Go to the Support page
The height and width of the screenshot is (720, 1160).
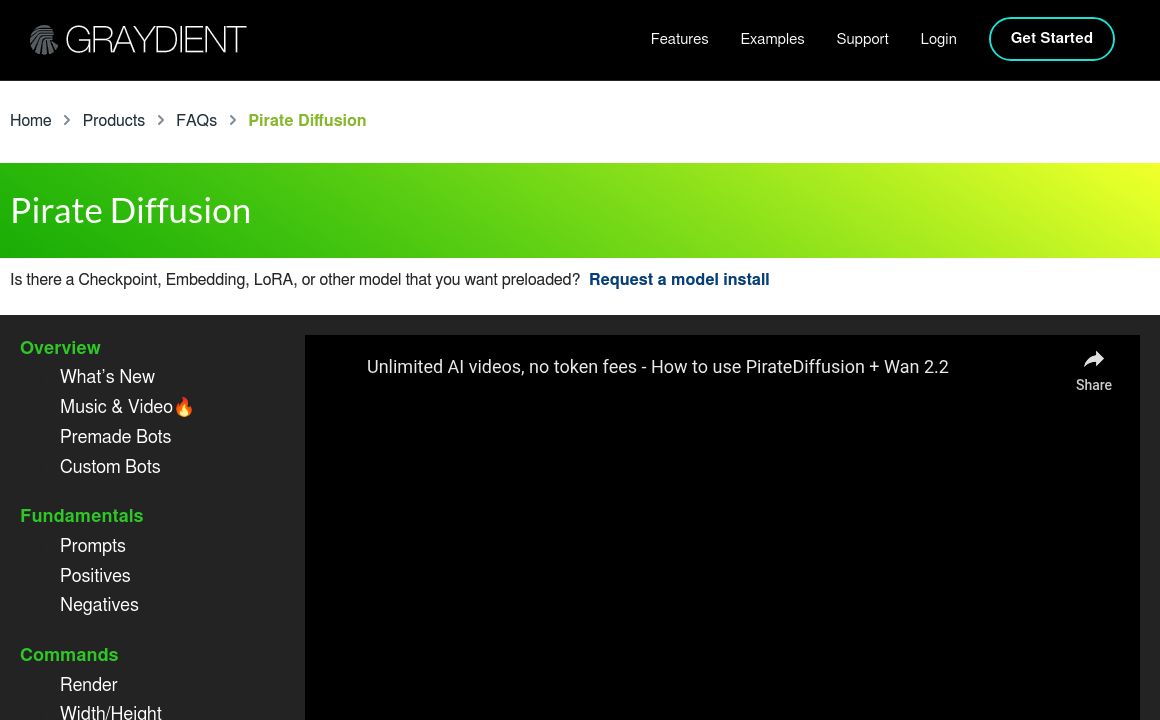click(862, 39)
